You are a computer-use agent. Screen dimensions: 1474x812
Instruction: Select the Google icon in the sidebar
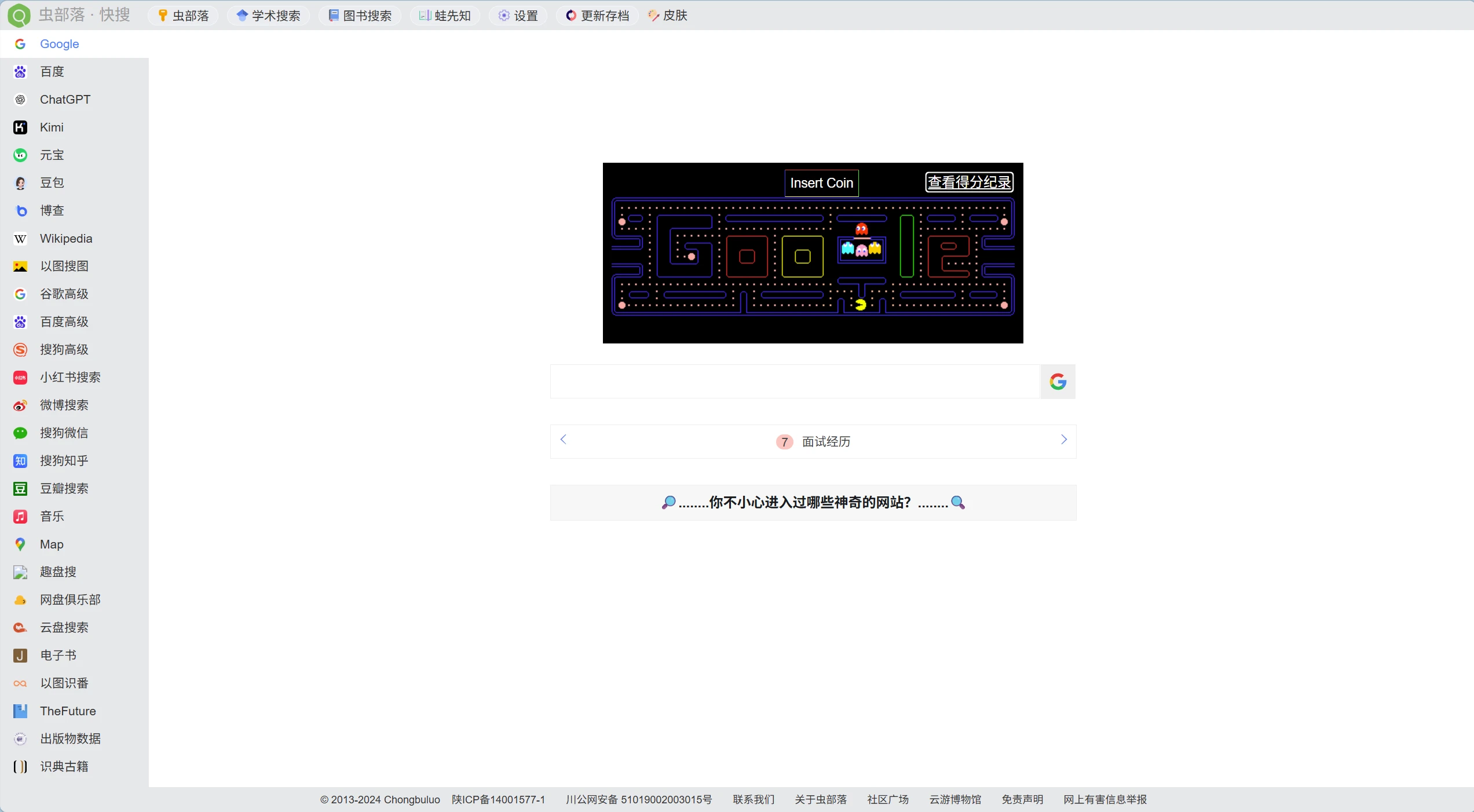coord(20,44)
